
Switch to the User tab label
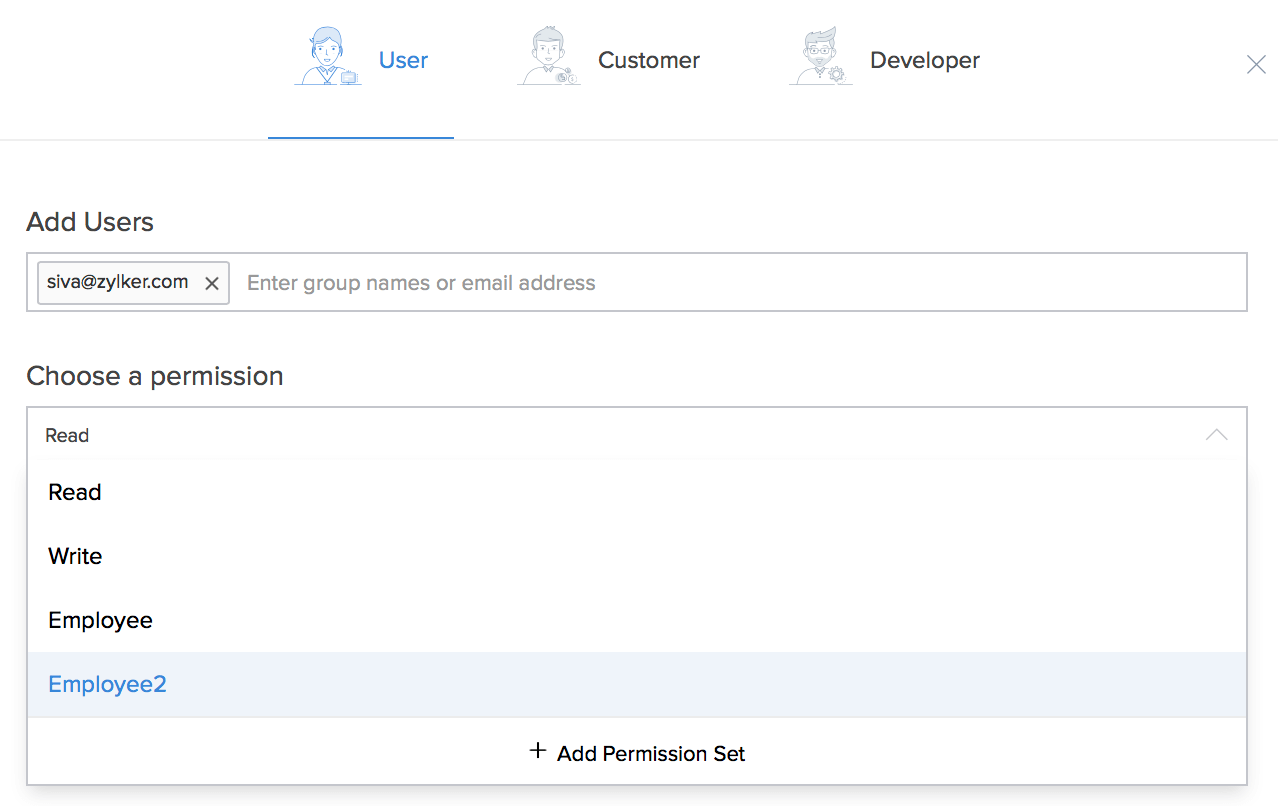click(x=403, y=60)
